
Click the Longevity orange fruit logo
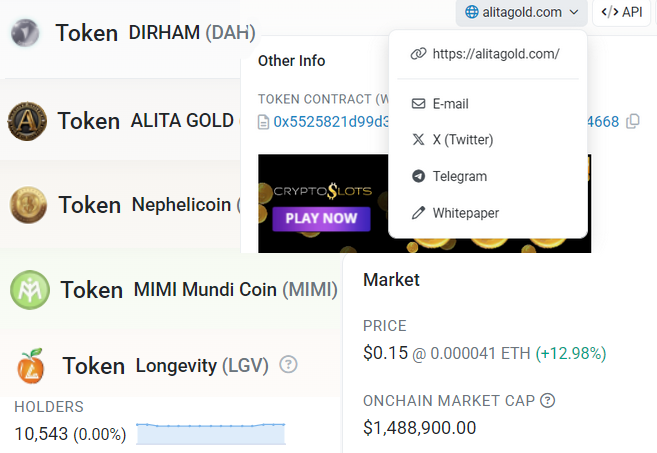pos(31,366)
